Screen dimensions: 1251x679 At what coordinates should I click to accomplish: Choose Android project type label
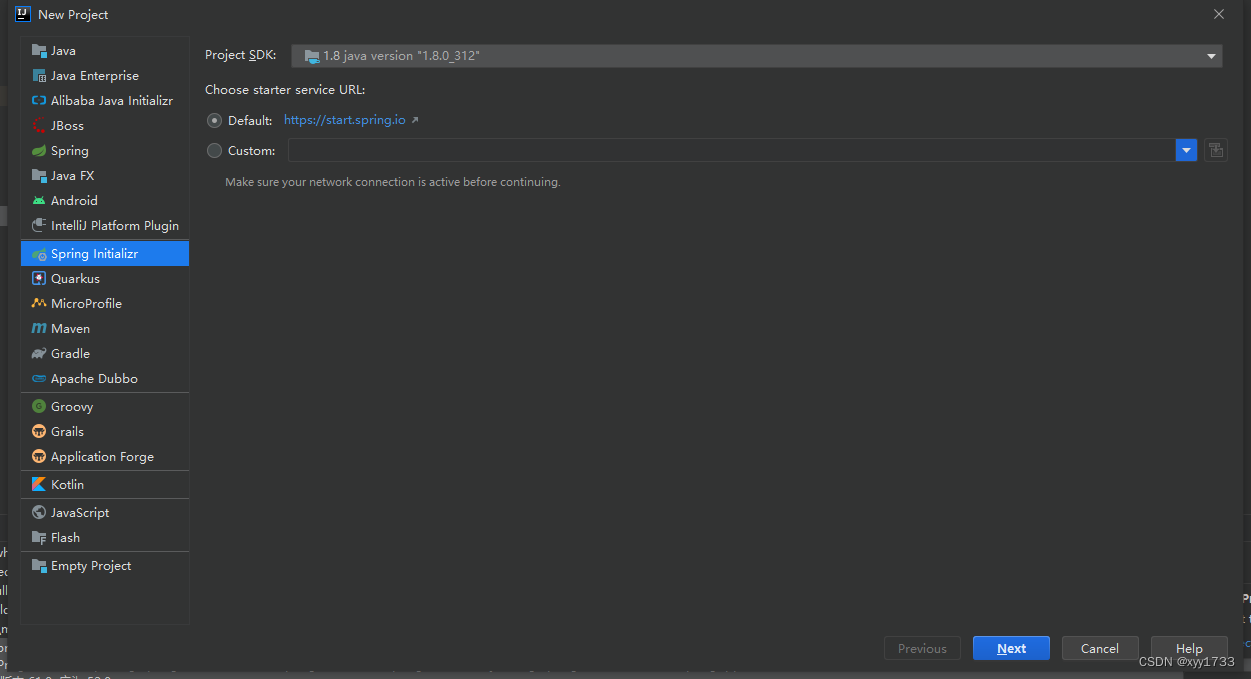coord(74,201)
